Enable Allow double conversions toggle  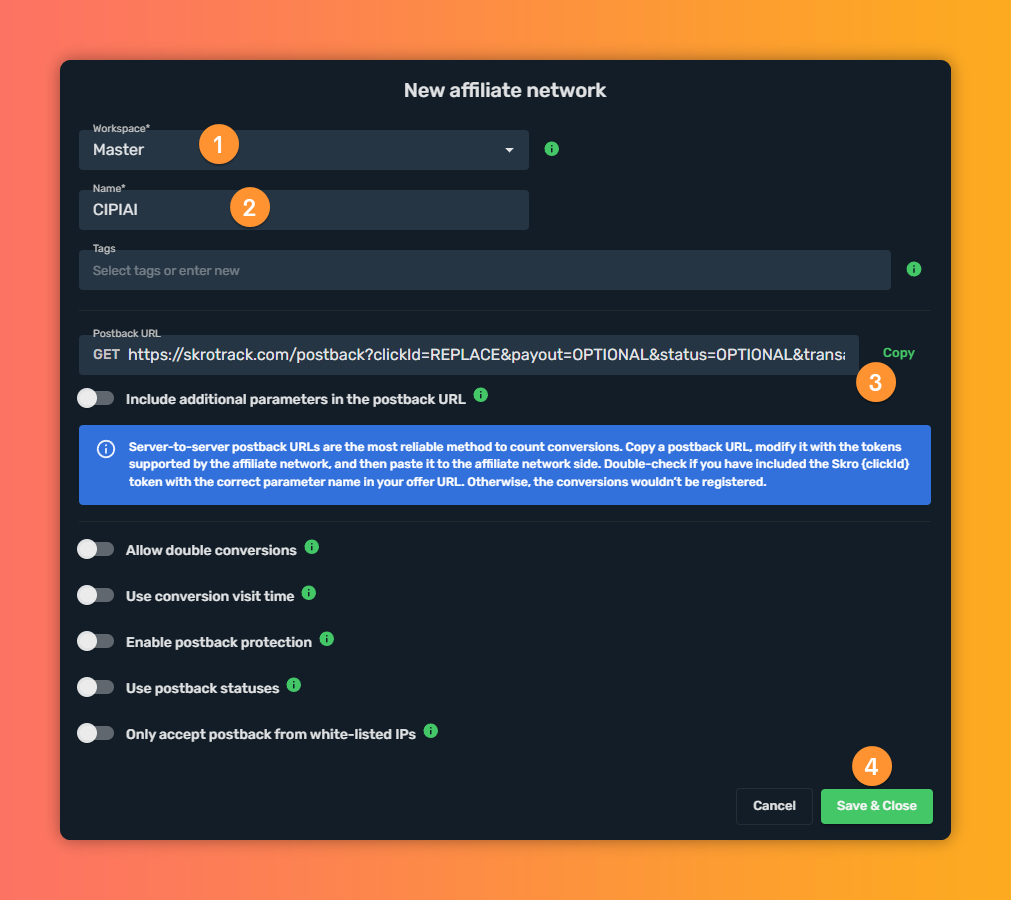coord(95,549)
